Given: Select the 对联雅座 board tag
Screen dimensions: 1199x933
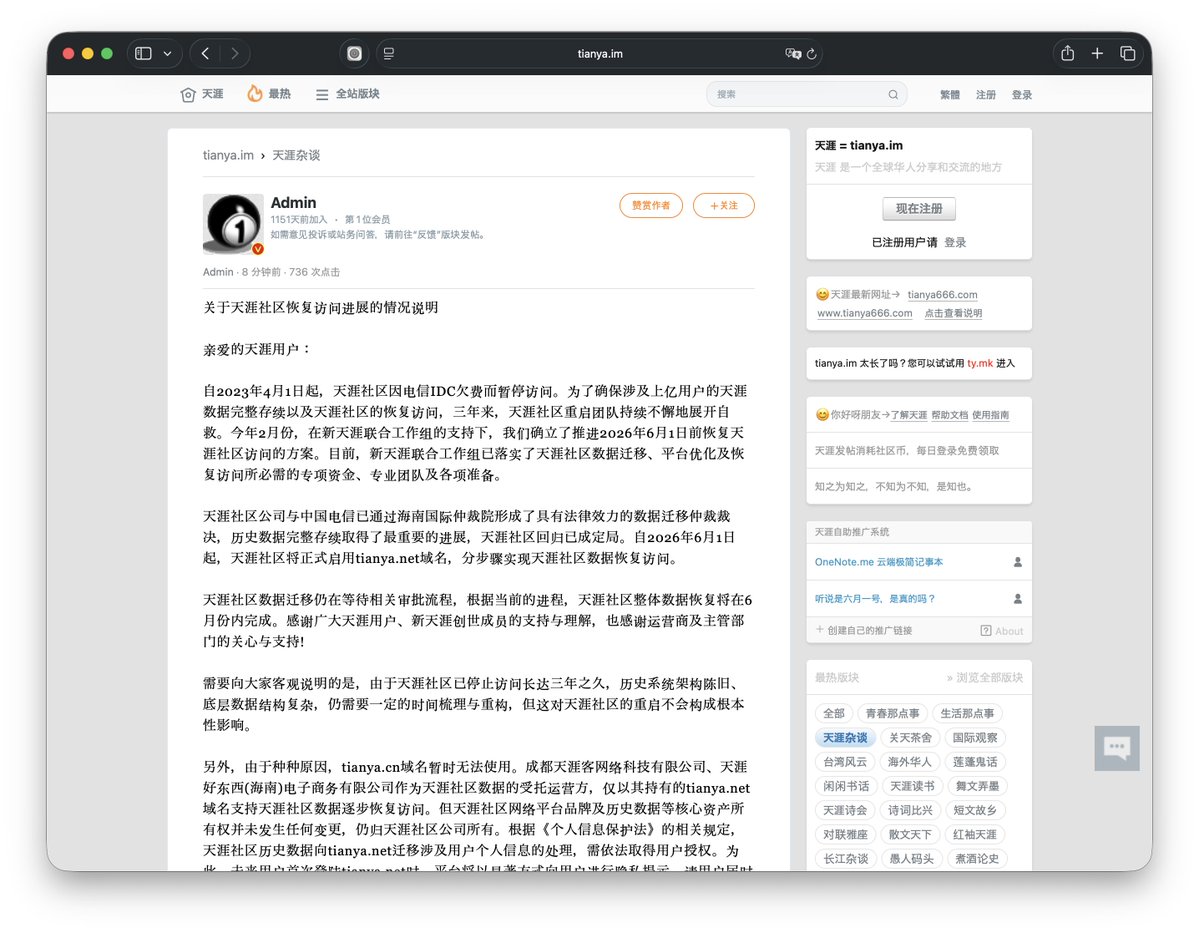Looking at the screenshot, I should coord(845,835).
